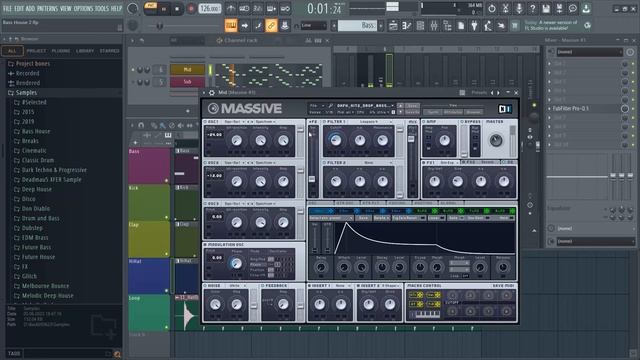The width and height of the screenshot is (640, 360).
Task: Open the Piano roll view icon
Action: [407, 26]
